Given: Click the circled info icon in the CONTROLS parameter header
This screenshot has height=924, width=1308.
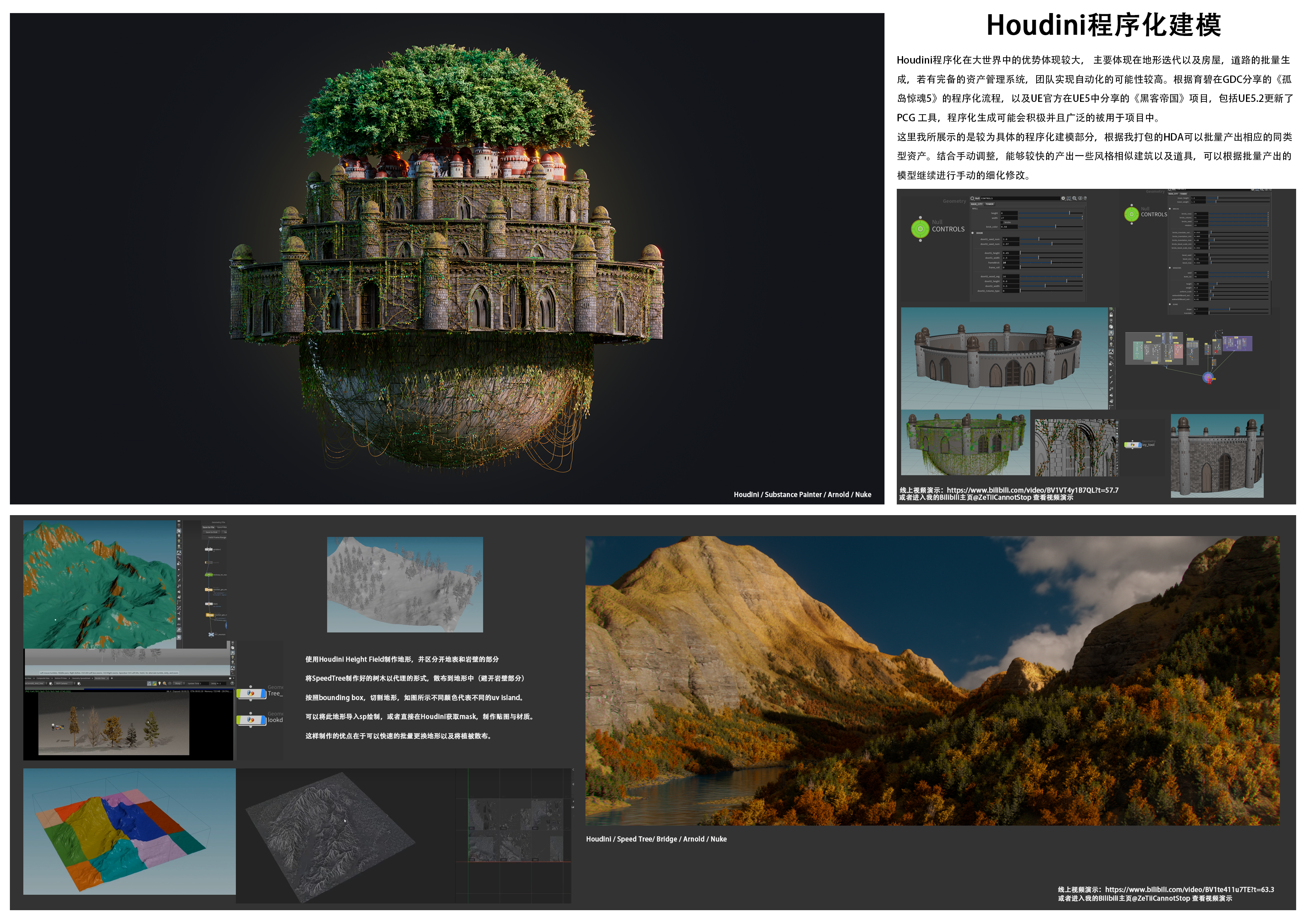Looking at the screenshot, I should pos(1080,198).
